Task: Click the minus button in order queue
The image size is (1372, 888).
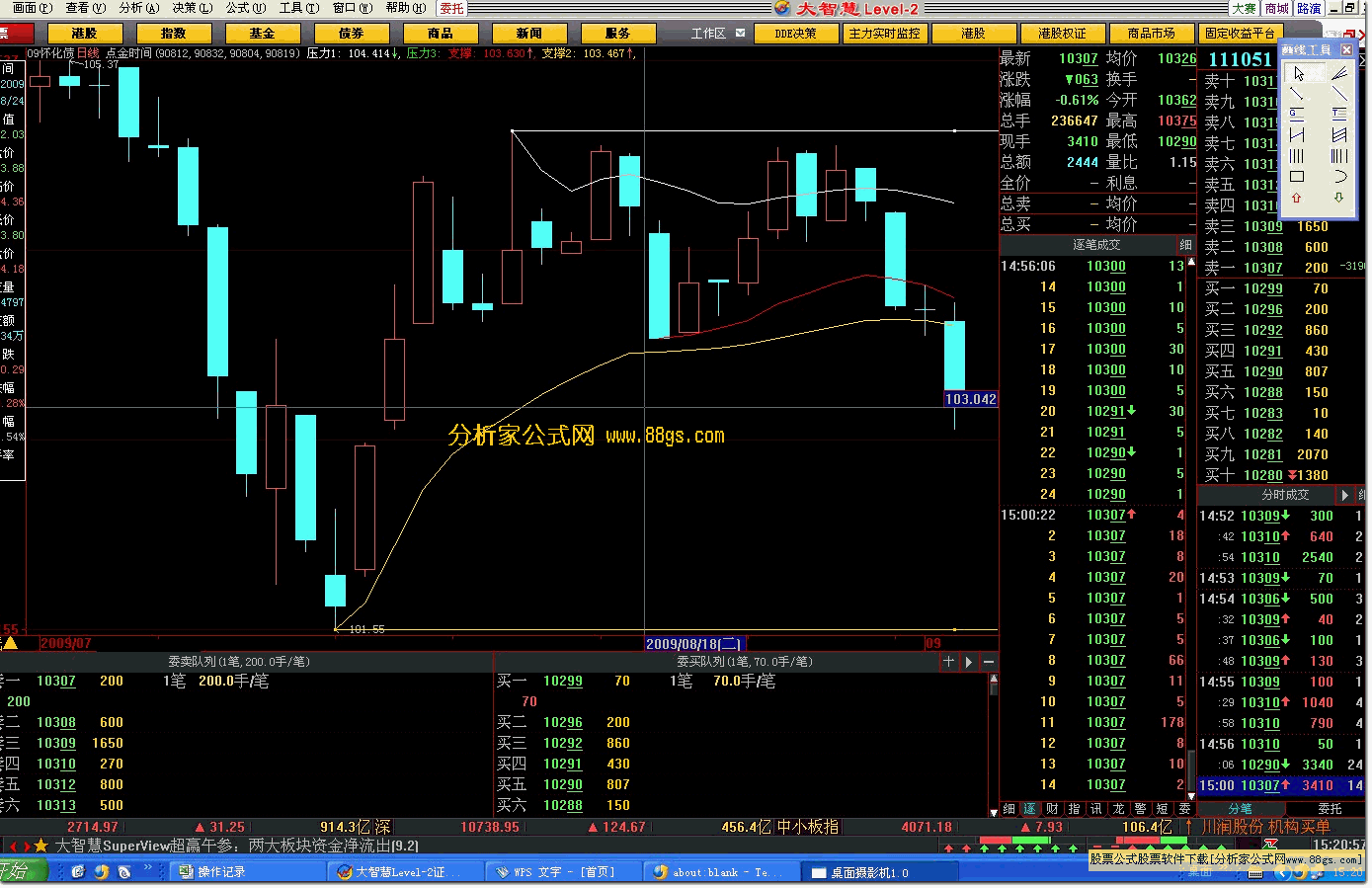Action: point(988,662)
